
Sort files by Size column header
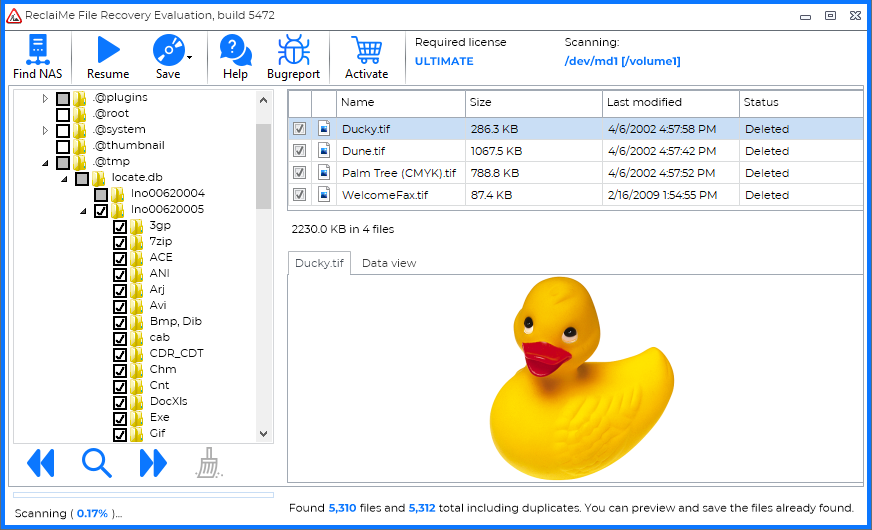533,102
